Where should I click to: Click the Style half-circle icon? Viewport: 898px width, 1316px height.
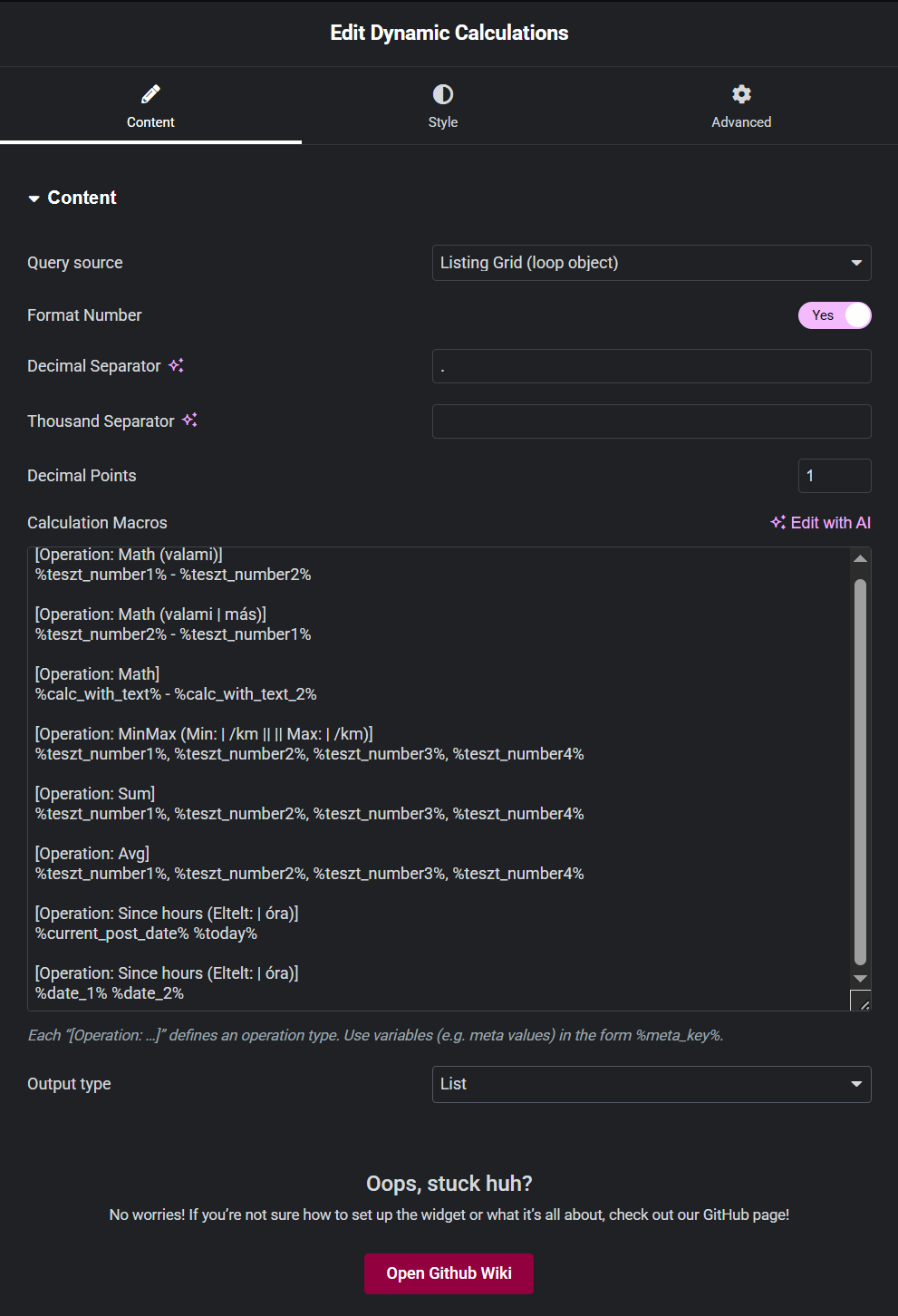(x=443, y=94)
